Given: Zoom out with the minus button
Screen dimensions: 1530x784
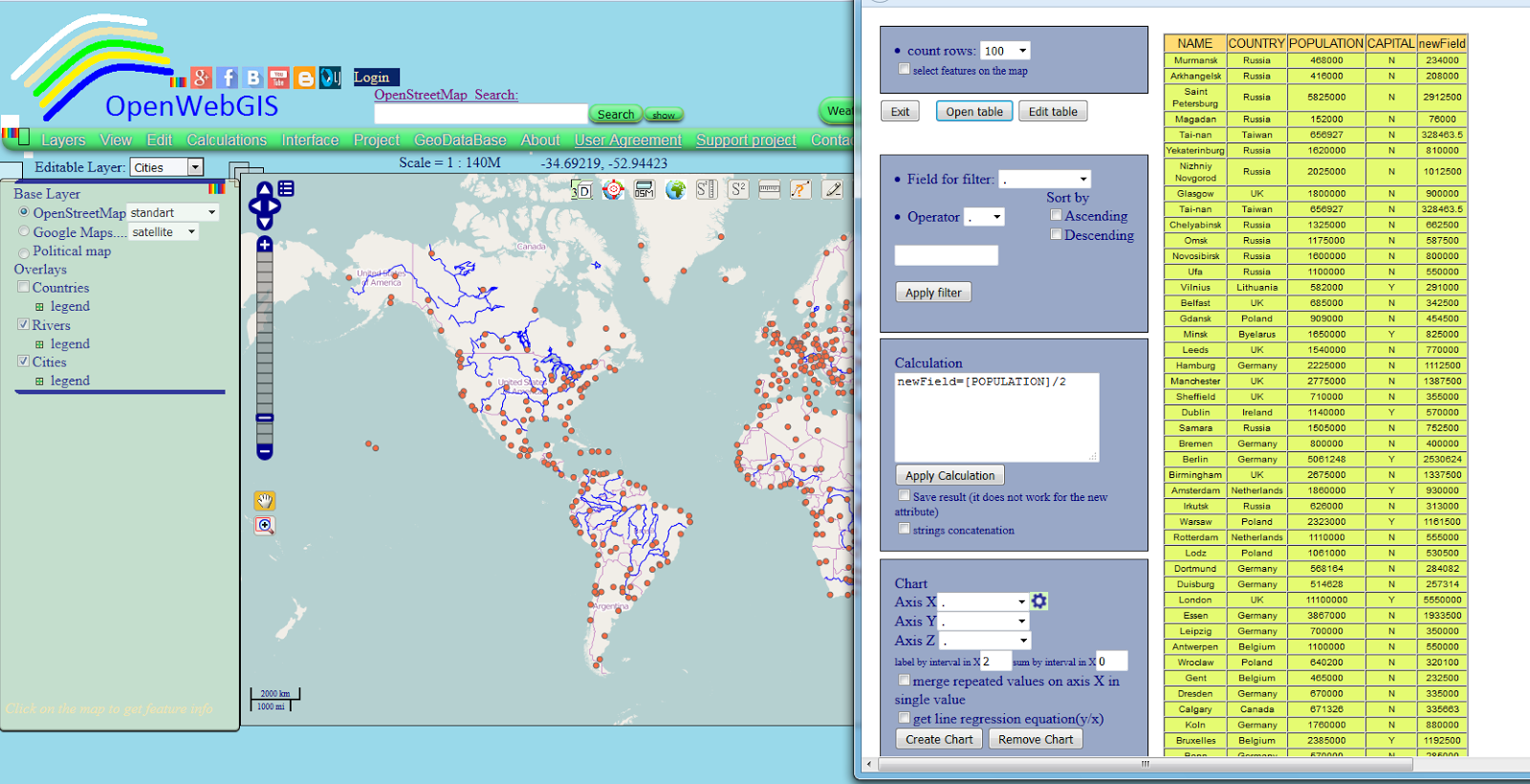Looking at the screenshot, I should coord(265,451).
